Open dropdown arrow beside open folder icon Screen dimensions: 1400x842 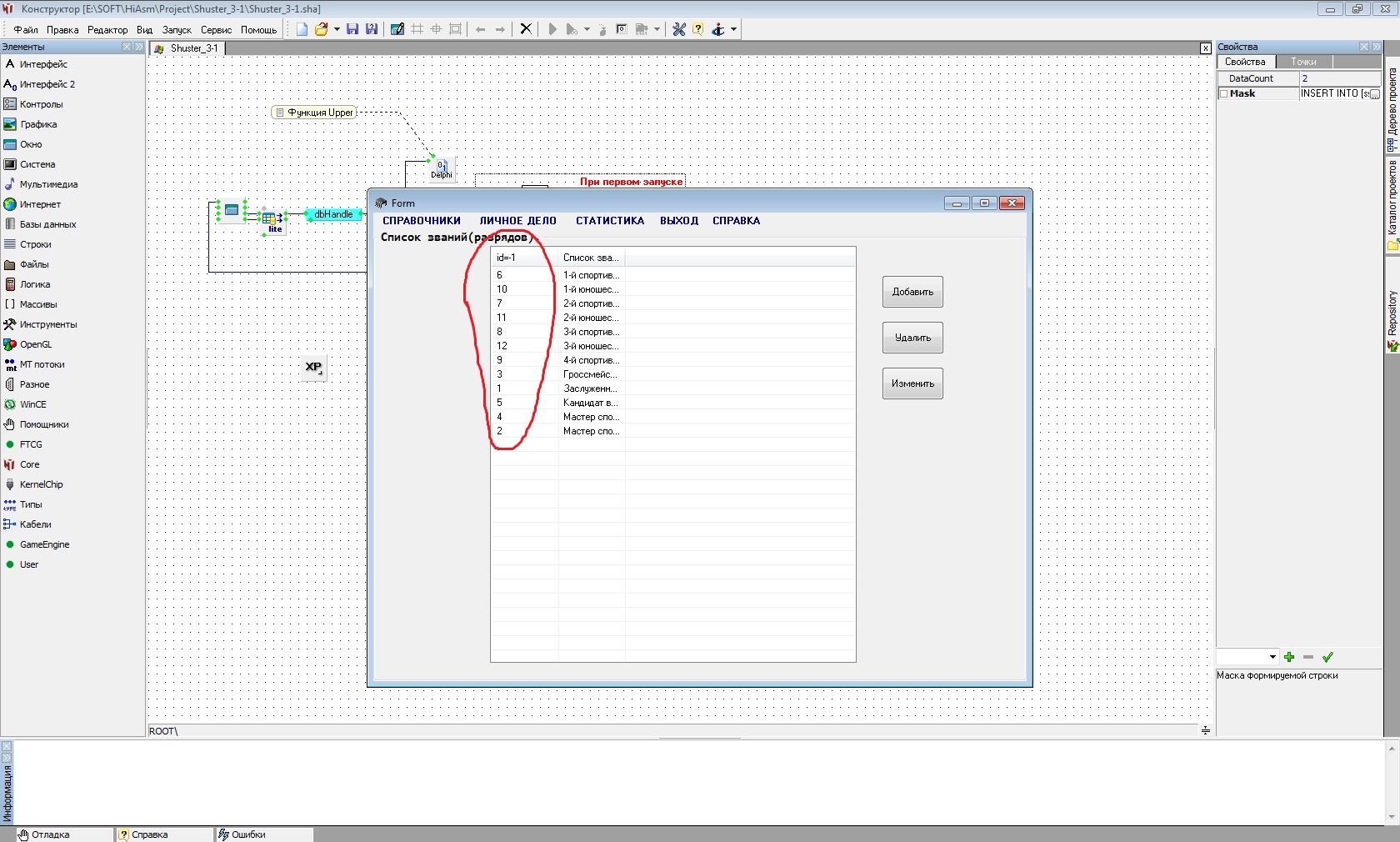[337, 29]
